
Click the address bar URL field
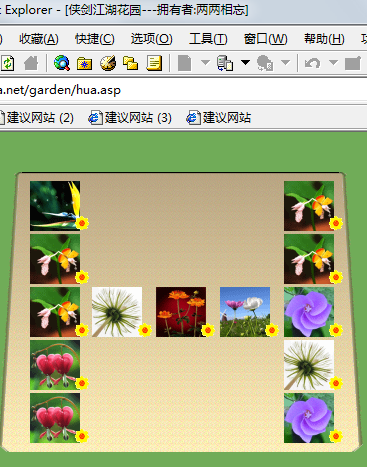183,90
